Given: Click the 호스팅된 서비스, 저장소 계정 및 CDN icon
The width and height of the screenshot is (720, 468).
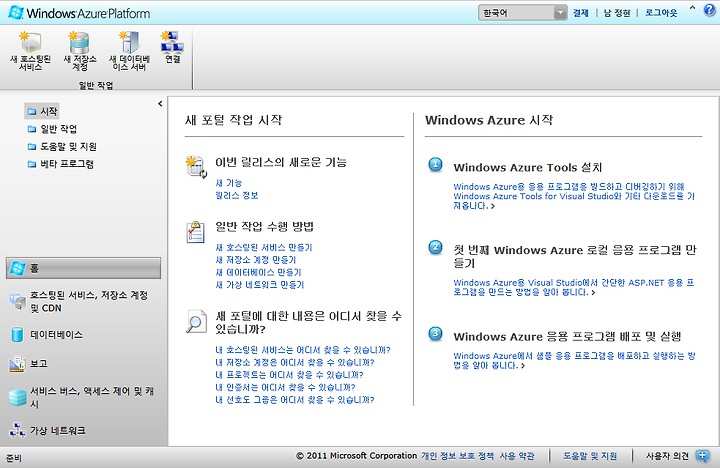Looking at the screenshot, I should (x=17, y=301).
